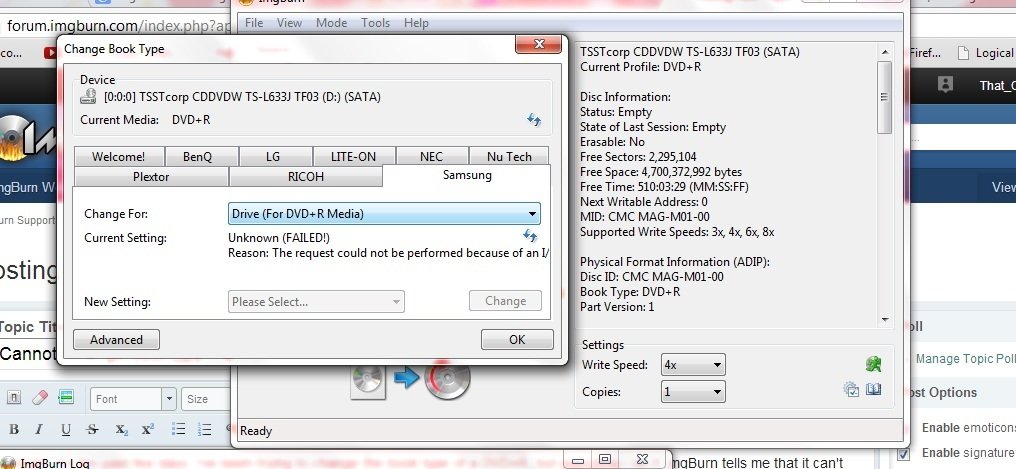
Task: Click the green icon beside Write Speed
Action: pyautogui.click(x=873, y=364)
